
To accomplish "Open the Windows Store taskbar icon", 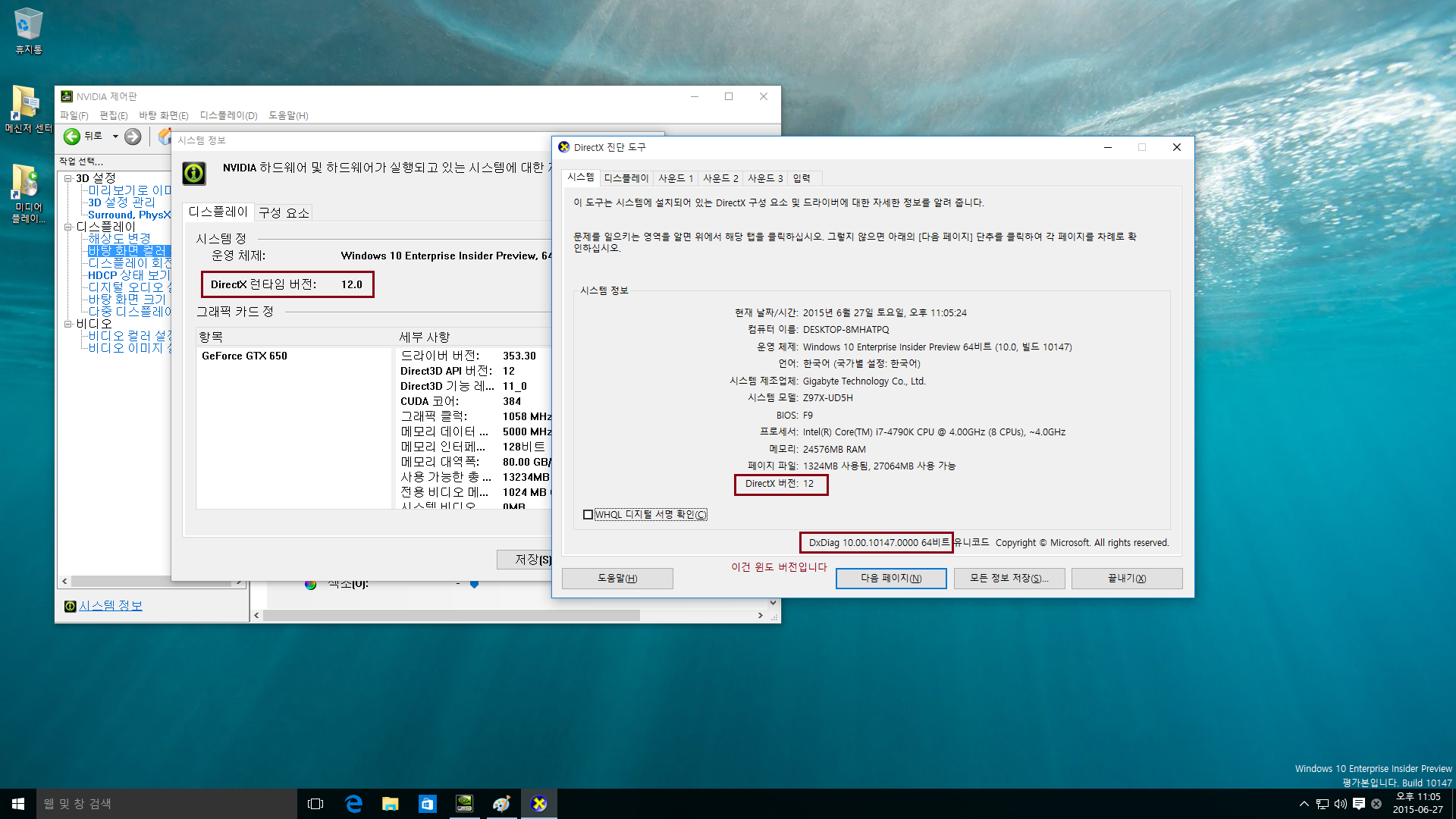I will tap(427, 804).
